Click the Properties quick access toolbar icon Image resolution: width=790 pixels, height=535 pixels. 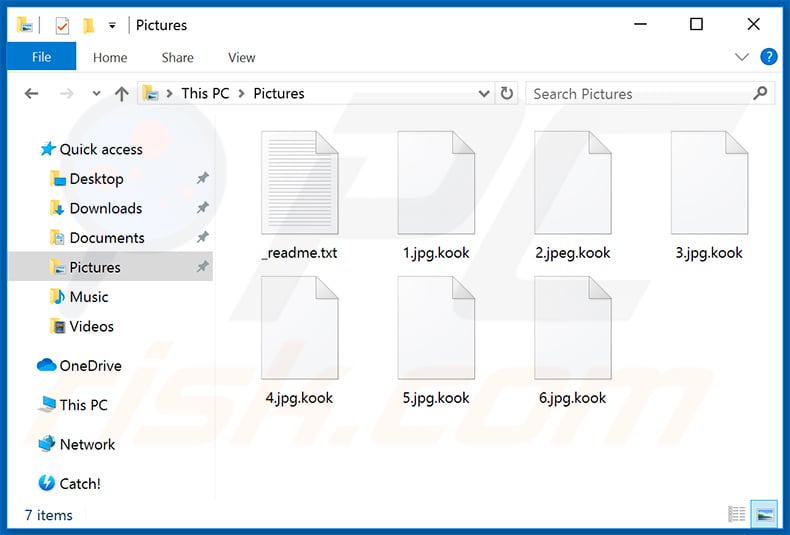point(62,25)
